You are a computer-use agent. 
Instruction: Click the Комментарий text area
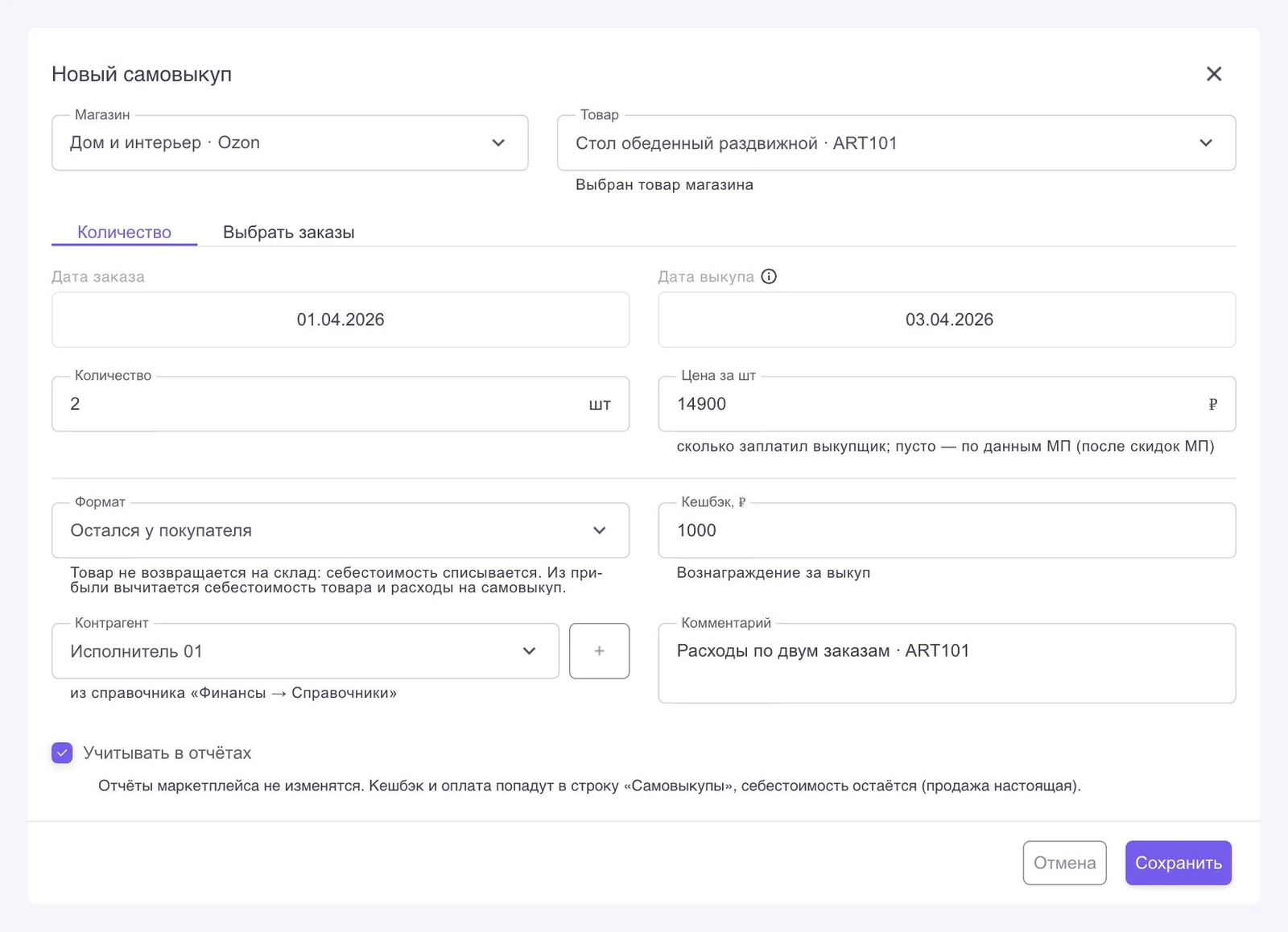tap(947, 663)
